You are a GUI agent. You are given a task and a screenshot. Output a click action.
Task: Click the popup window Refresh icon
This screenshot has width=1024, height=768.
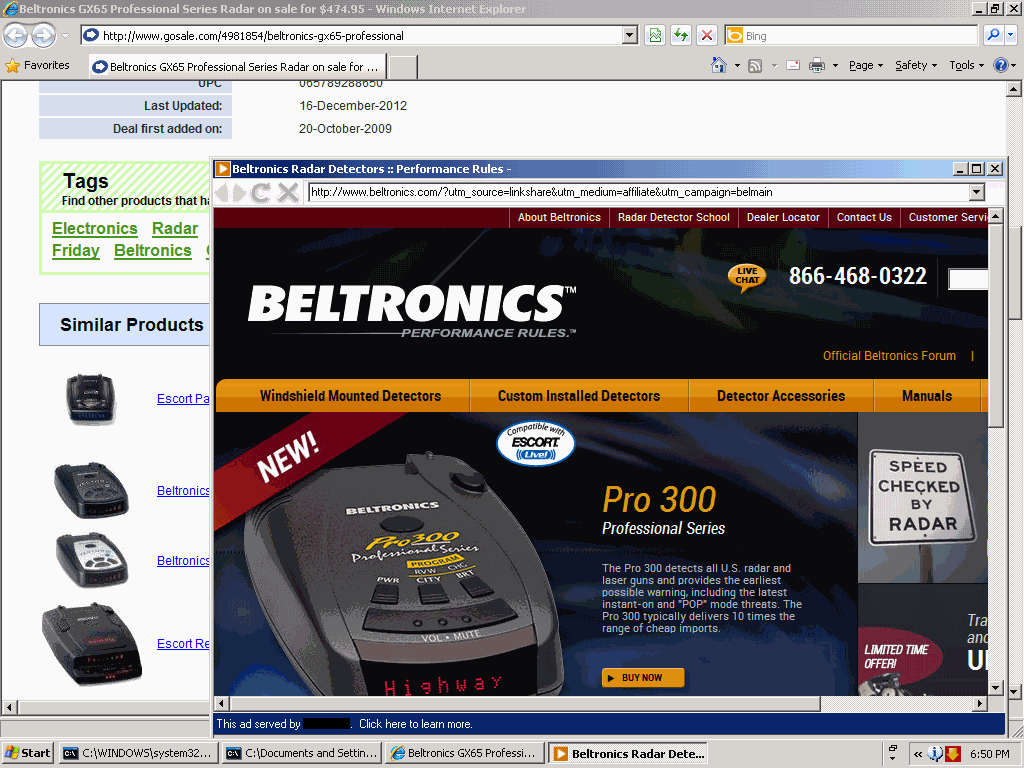point(261,193)
